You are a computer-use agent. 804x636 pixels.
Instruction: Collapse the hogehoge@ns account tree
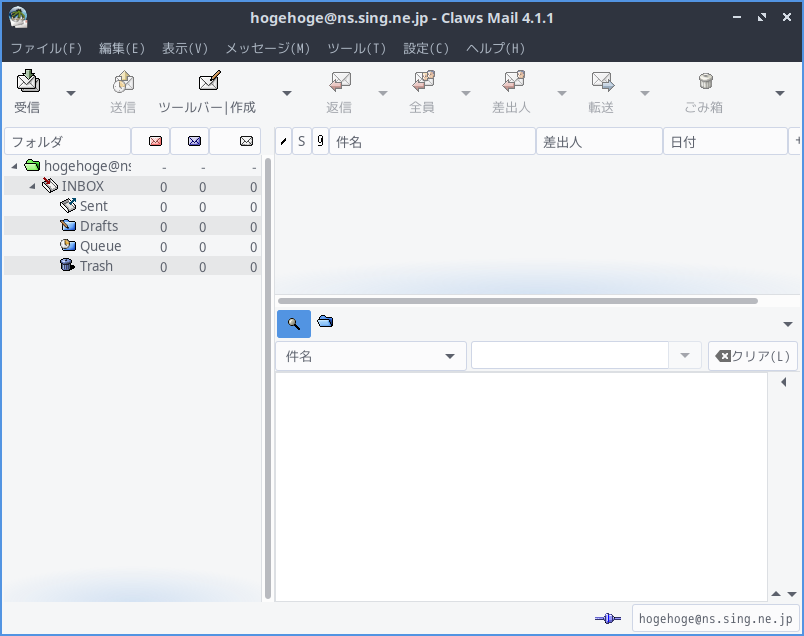click(x=14, y=166)
